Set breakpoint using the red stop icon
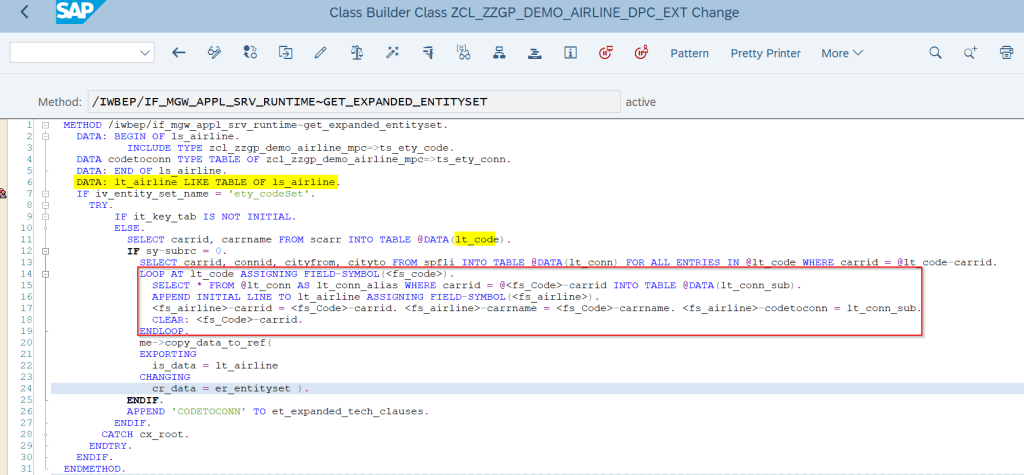Viewport: 1024px width, 475px height. click(605, 53)
